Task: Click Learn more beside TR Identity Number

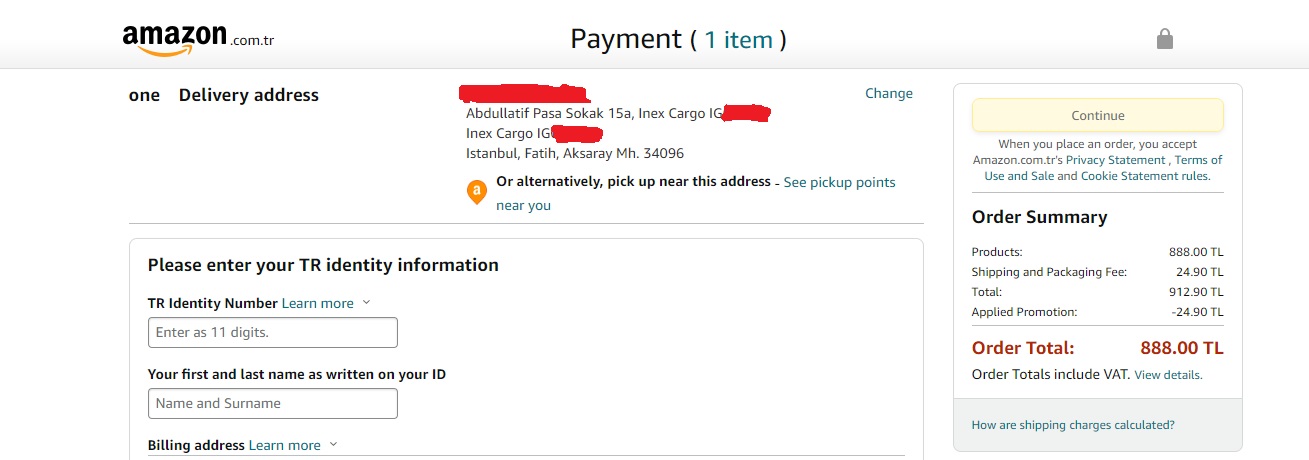Action: click(317, 303)
